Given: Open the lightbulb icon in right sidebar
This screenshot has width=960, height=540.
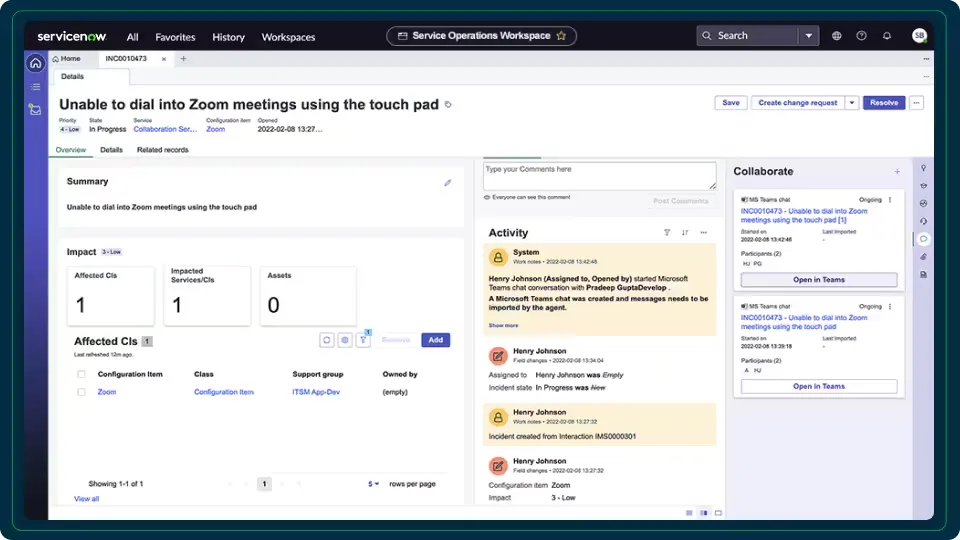Looking at the screenshot, I should pyautogui.click(x=923, y=168).
